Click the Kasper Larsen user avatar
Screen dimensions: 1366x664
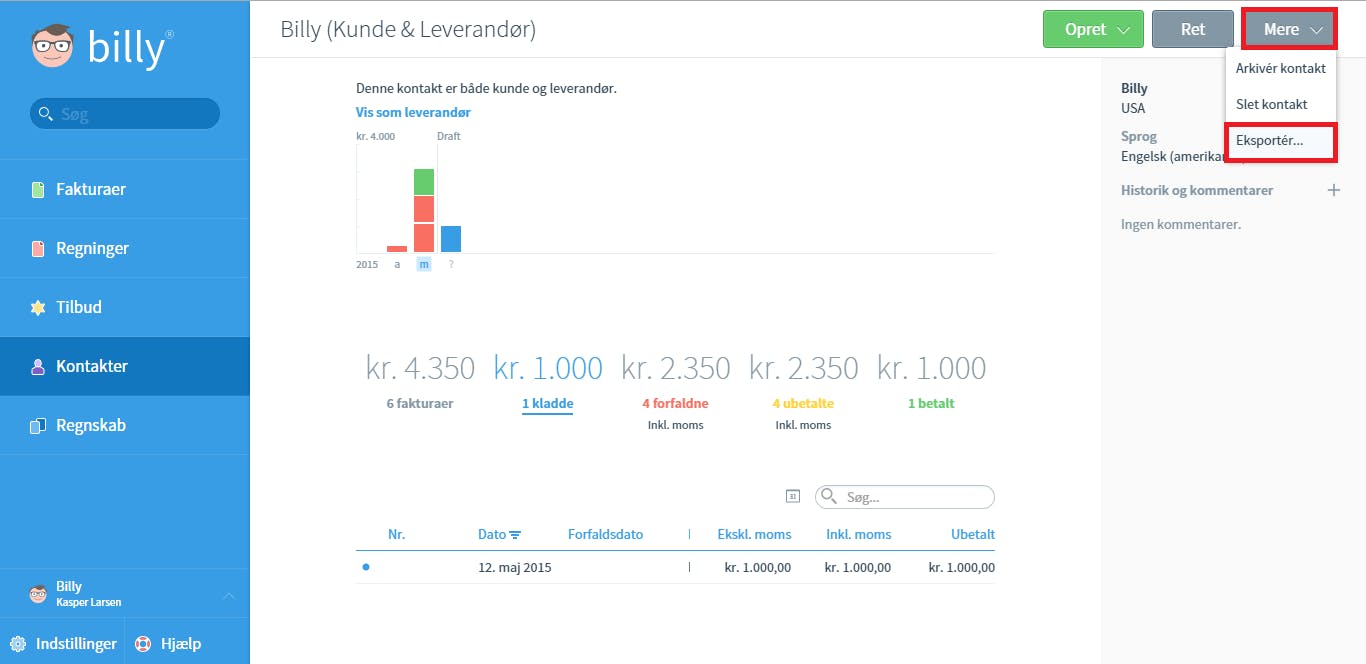[38, 594]
